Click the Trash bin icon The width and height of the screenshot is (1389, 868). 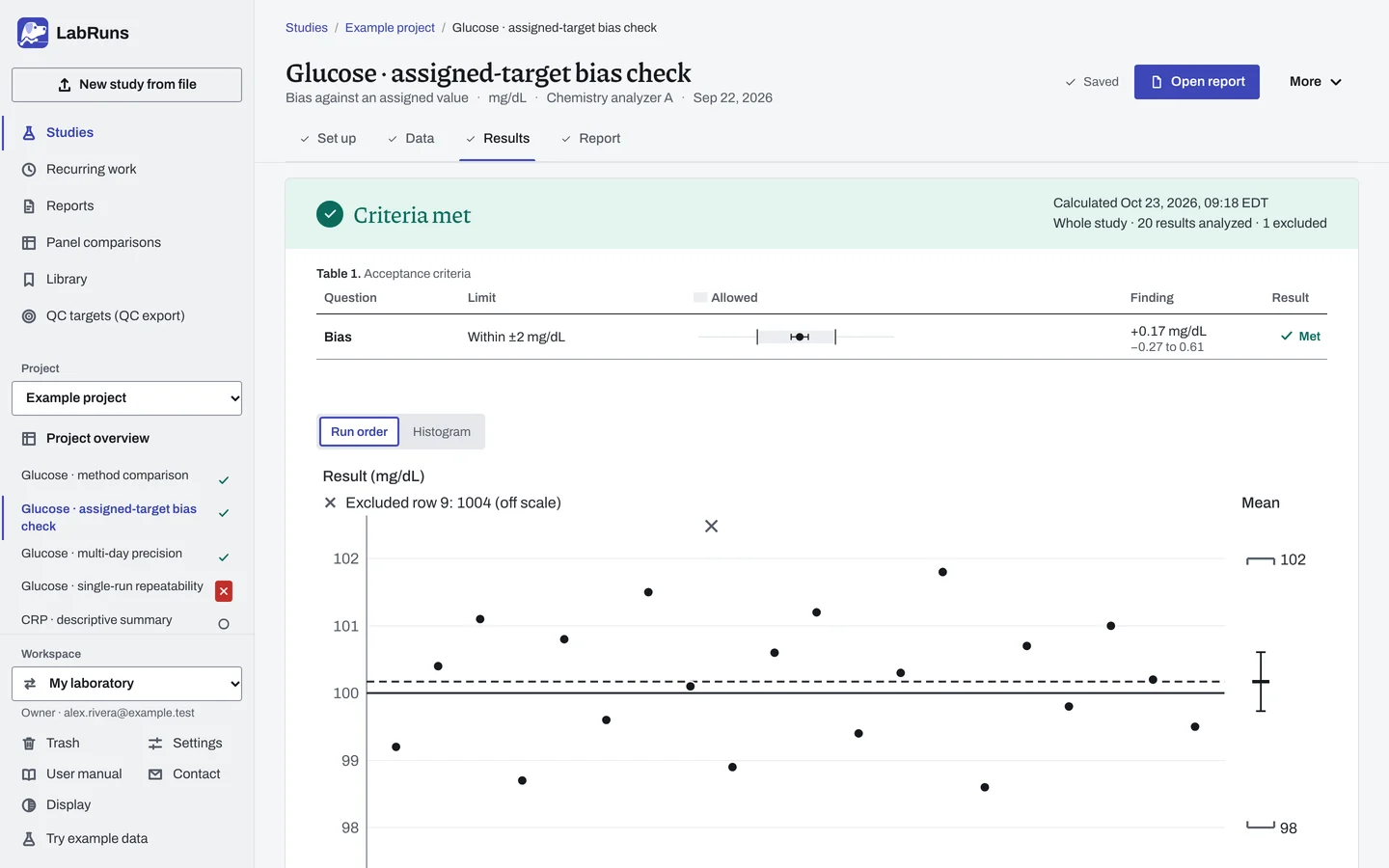click(29, 744)
